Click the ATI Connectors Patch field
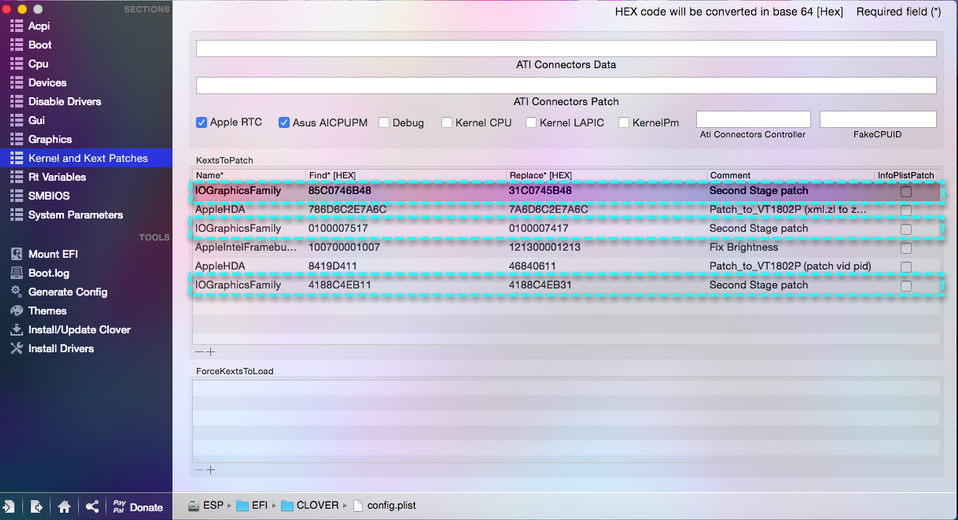This screenshot has width=958, height=520. coord(566,85)
